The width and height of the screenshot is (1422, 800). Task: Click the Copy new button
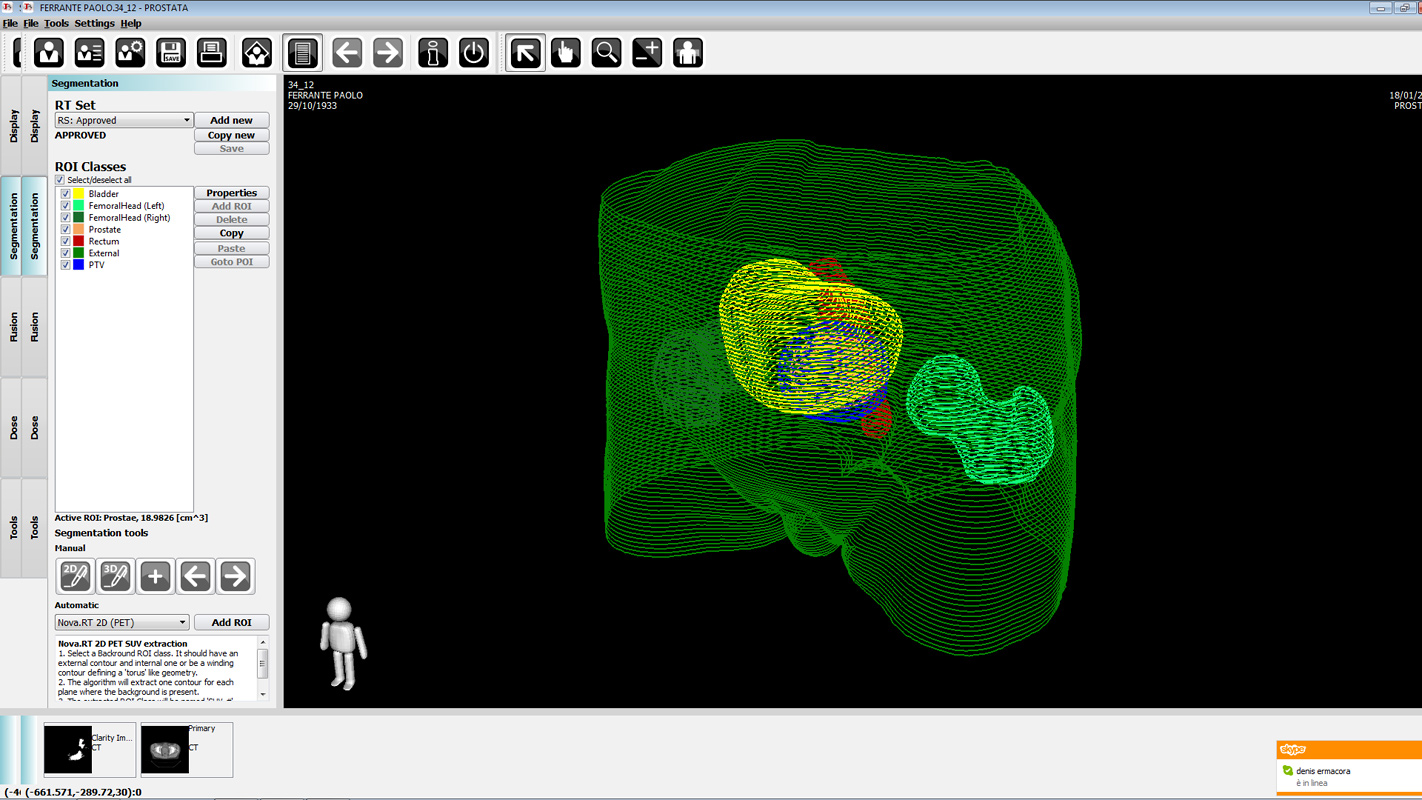(231, 135)
